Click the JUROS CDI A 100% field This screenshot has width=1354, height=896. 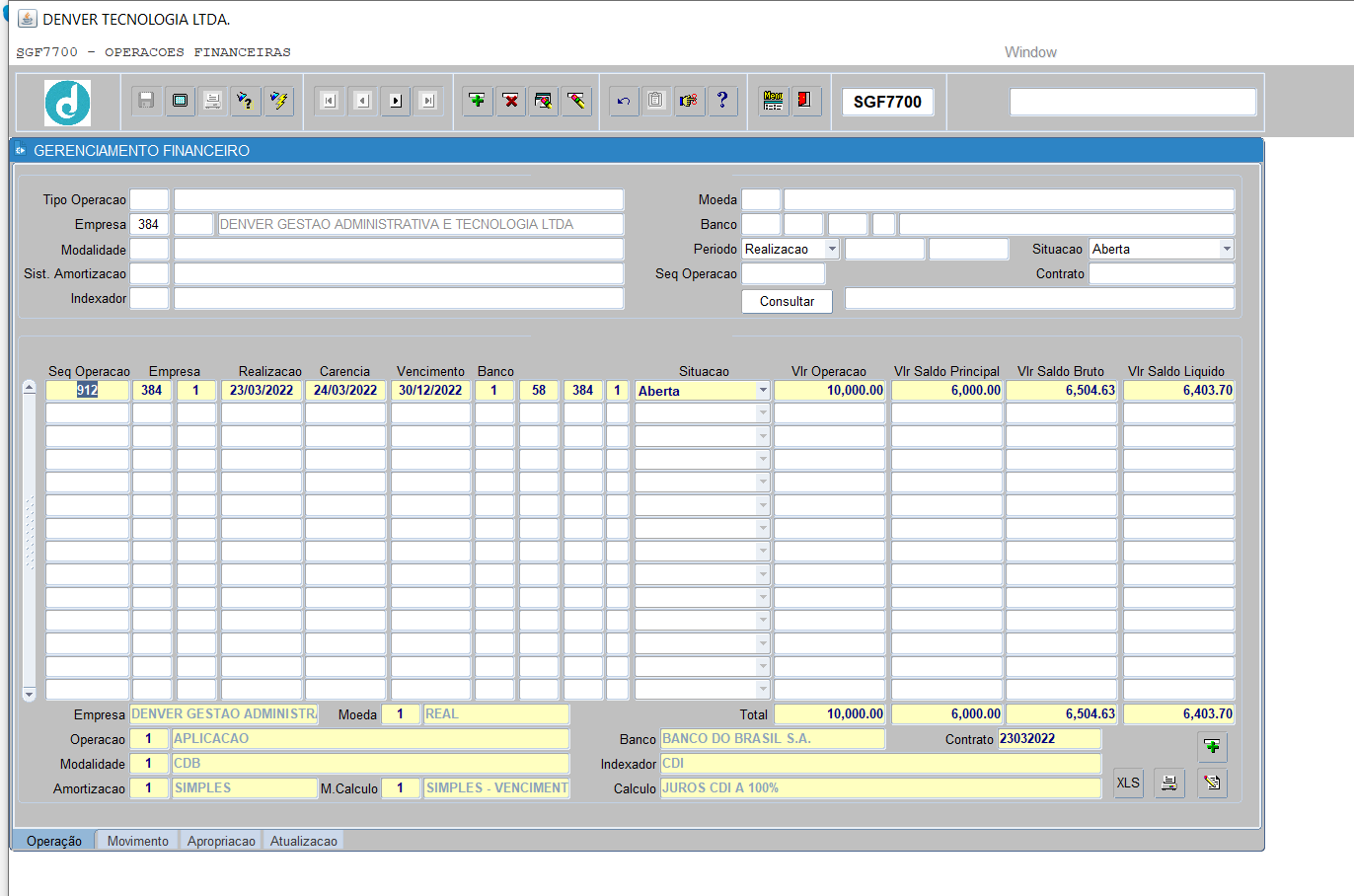click(880, 787)
